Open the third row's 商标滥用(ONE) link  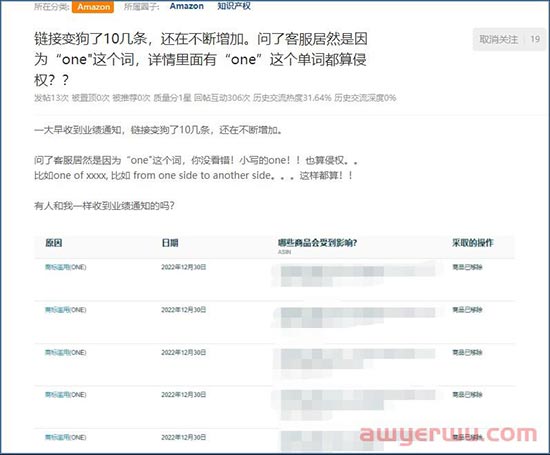66,352
